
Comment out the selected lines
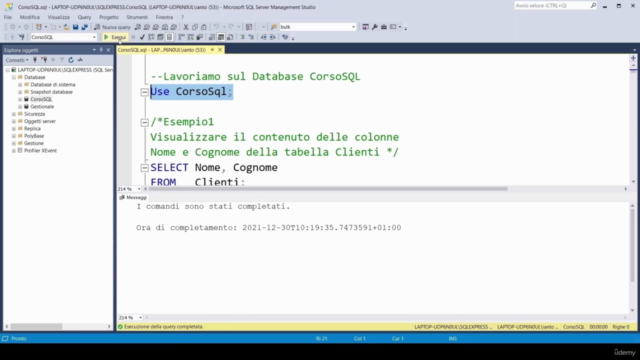coord(242,37)
